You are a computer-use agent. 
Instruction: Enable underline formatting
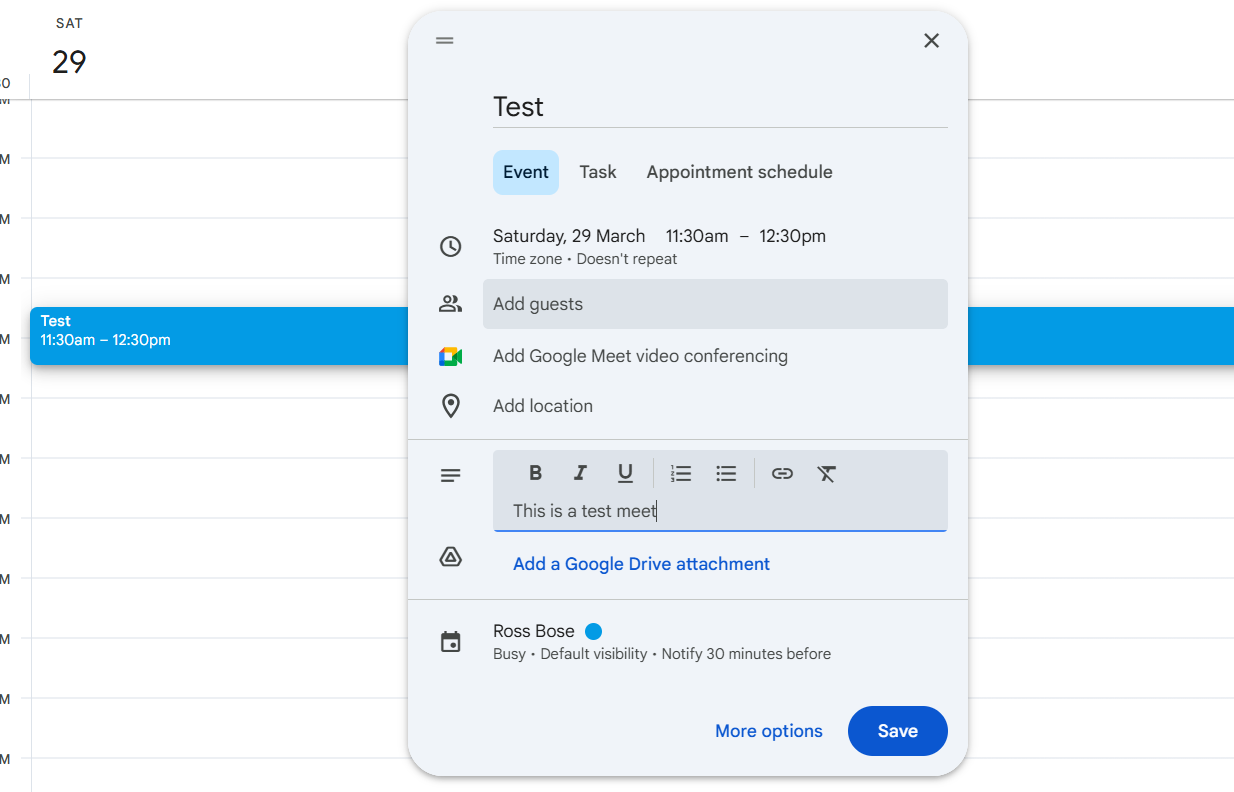coord(625,473)
